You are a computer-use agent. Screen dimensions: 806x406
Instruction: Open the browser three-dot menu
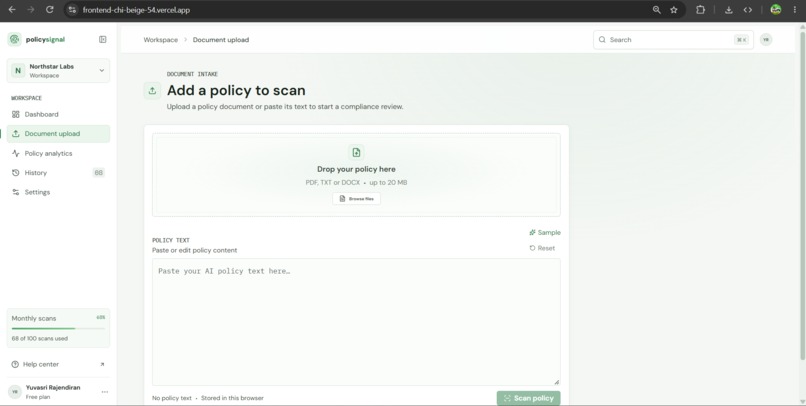[x=795, y=10]
